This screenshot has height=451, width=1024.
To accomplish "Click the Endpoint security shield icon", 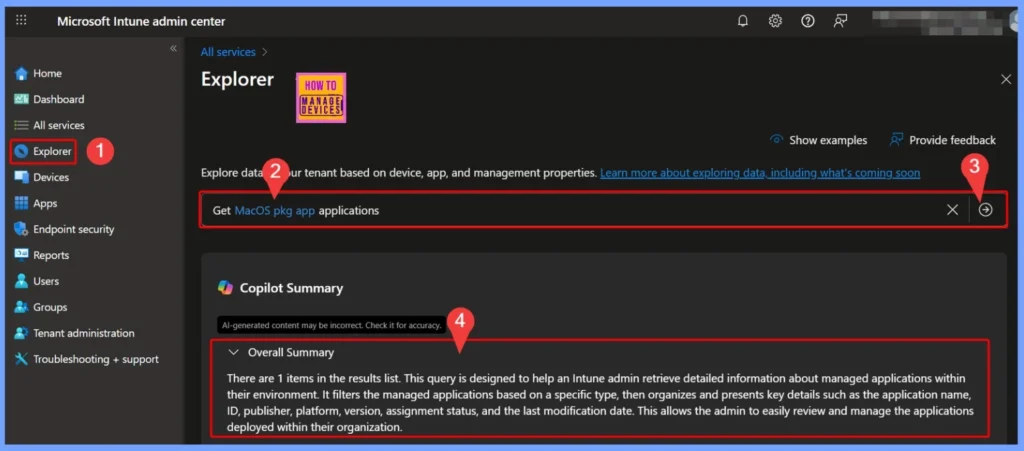I will (x=22, y=229).
